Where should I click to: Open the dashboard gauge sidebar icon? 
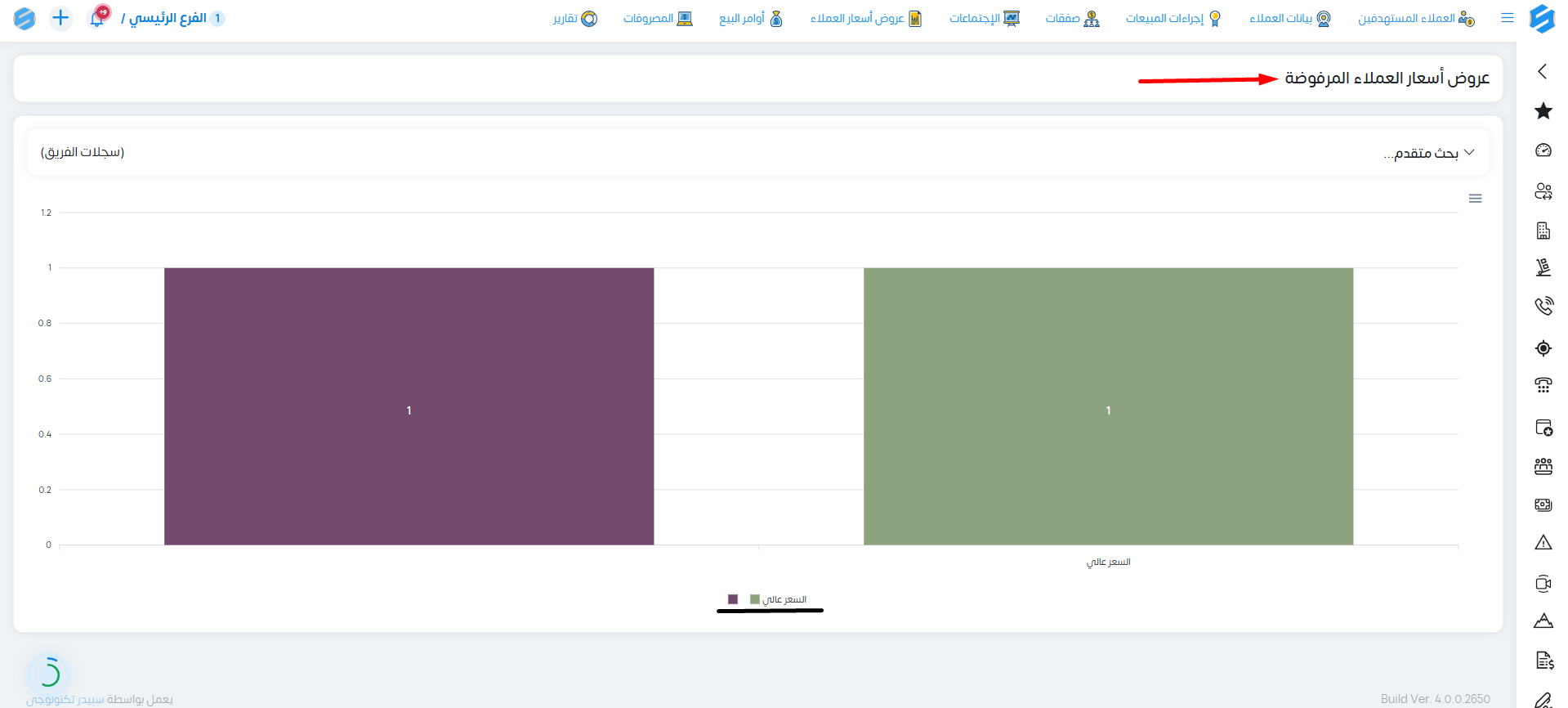tap(1543, 150)
